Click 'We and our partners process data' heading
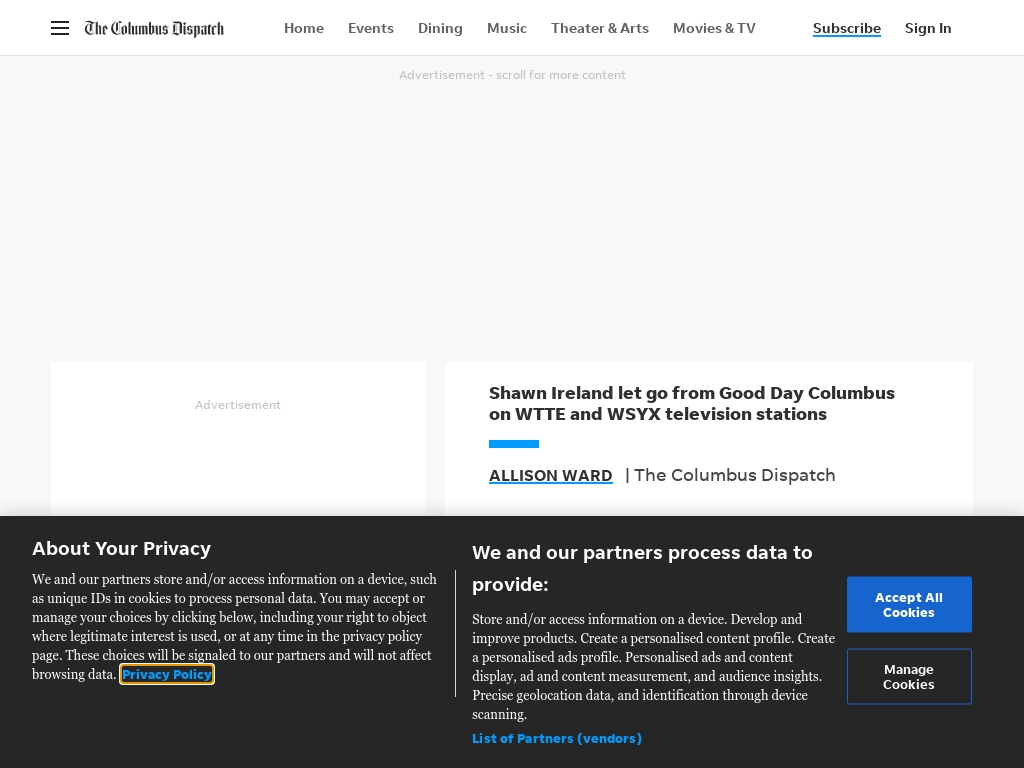Image resolution: width=1024 pixels, height=768 pixels. click(x=642, y=568)
